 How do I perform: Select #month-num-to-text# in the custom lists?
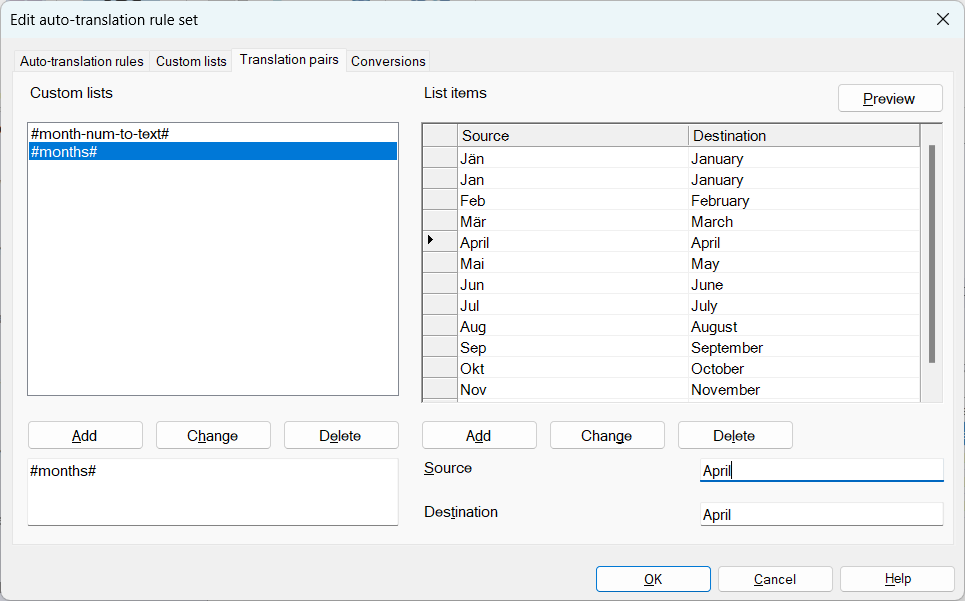(213, 133)
